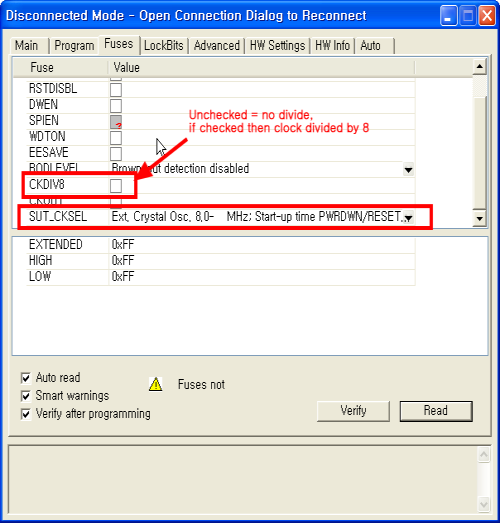Select the EESAVE fuse name
The height and width of the screenshot is (523, 500).
[x=49, y=153]
